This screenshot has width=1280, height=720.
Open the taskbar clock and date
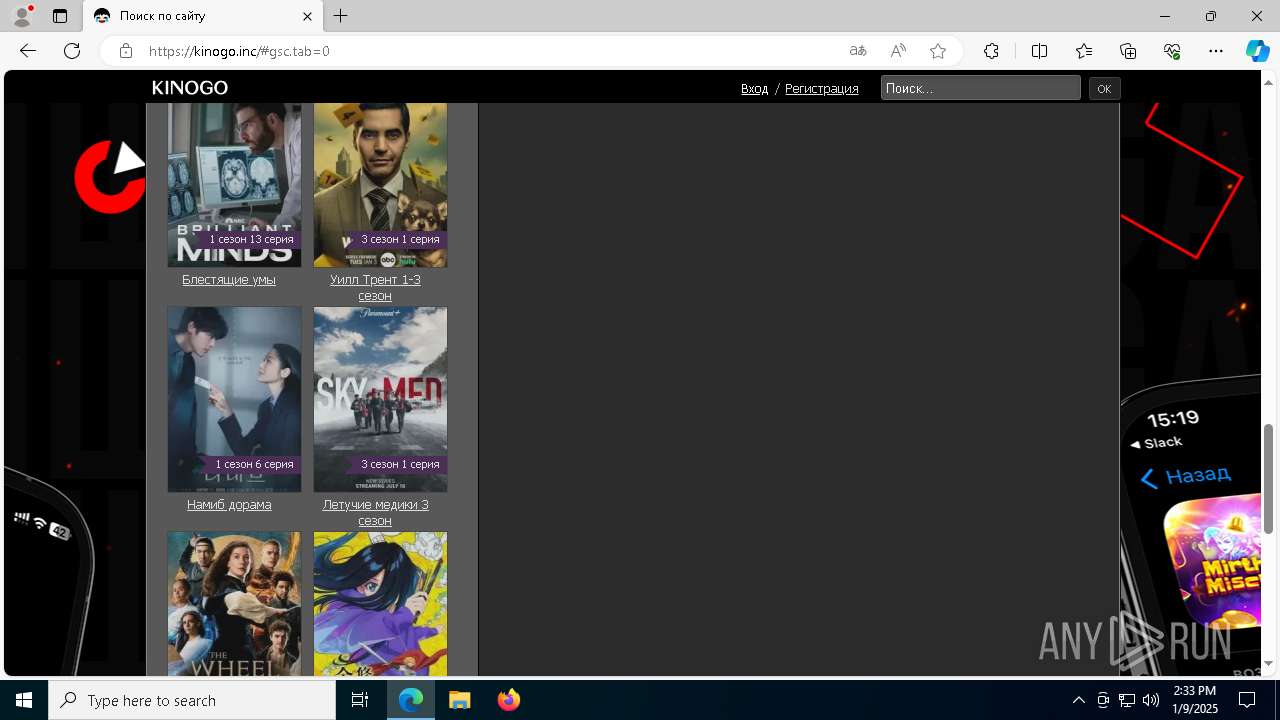1194,700
